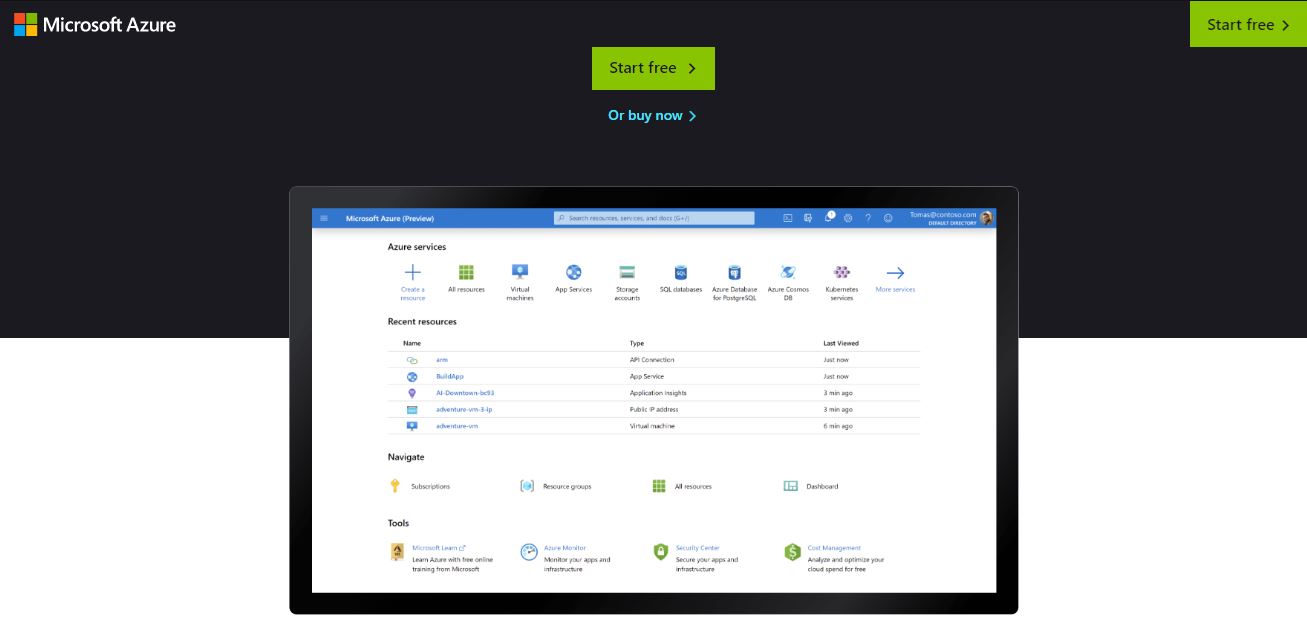Click the API Connection type cell
Screen dimensions: 1307x628
point(652,360)
